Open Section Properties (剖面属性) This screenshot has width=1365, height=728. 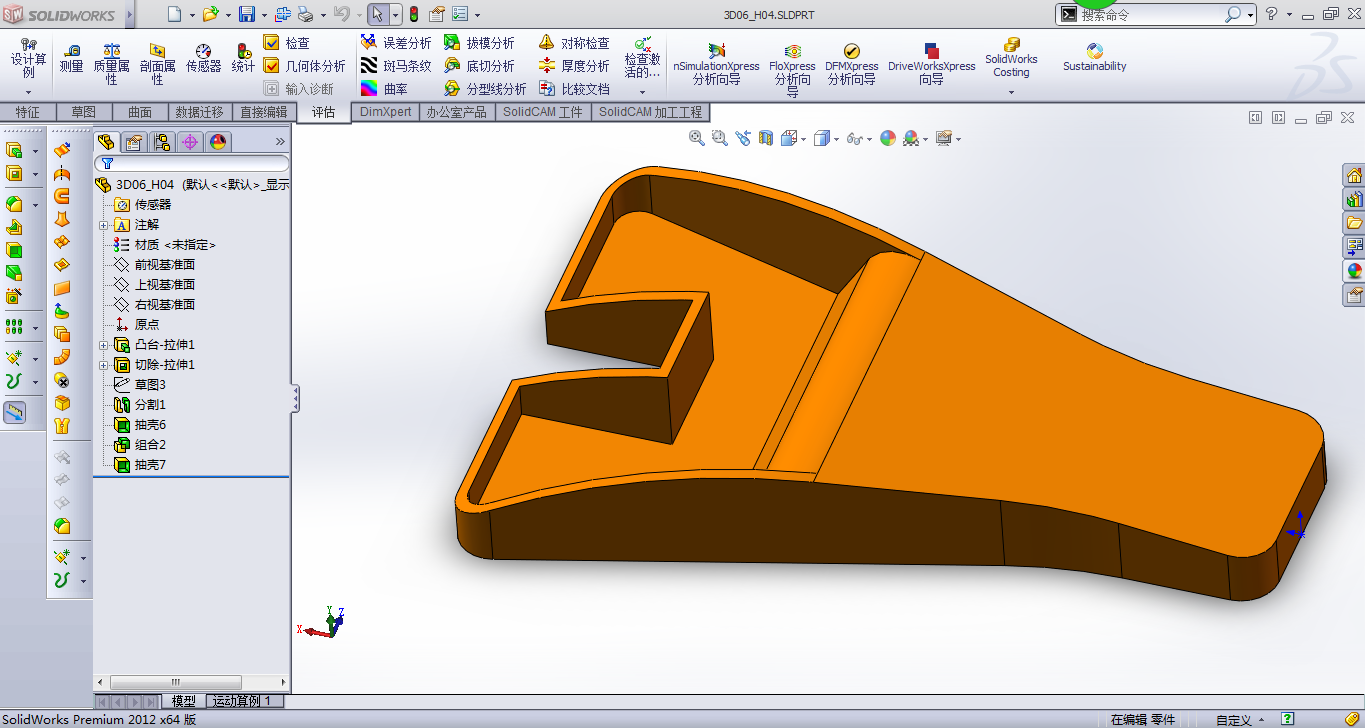(158, 64)
